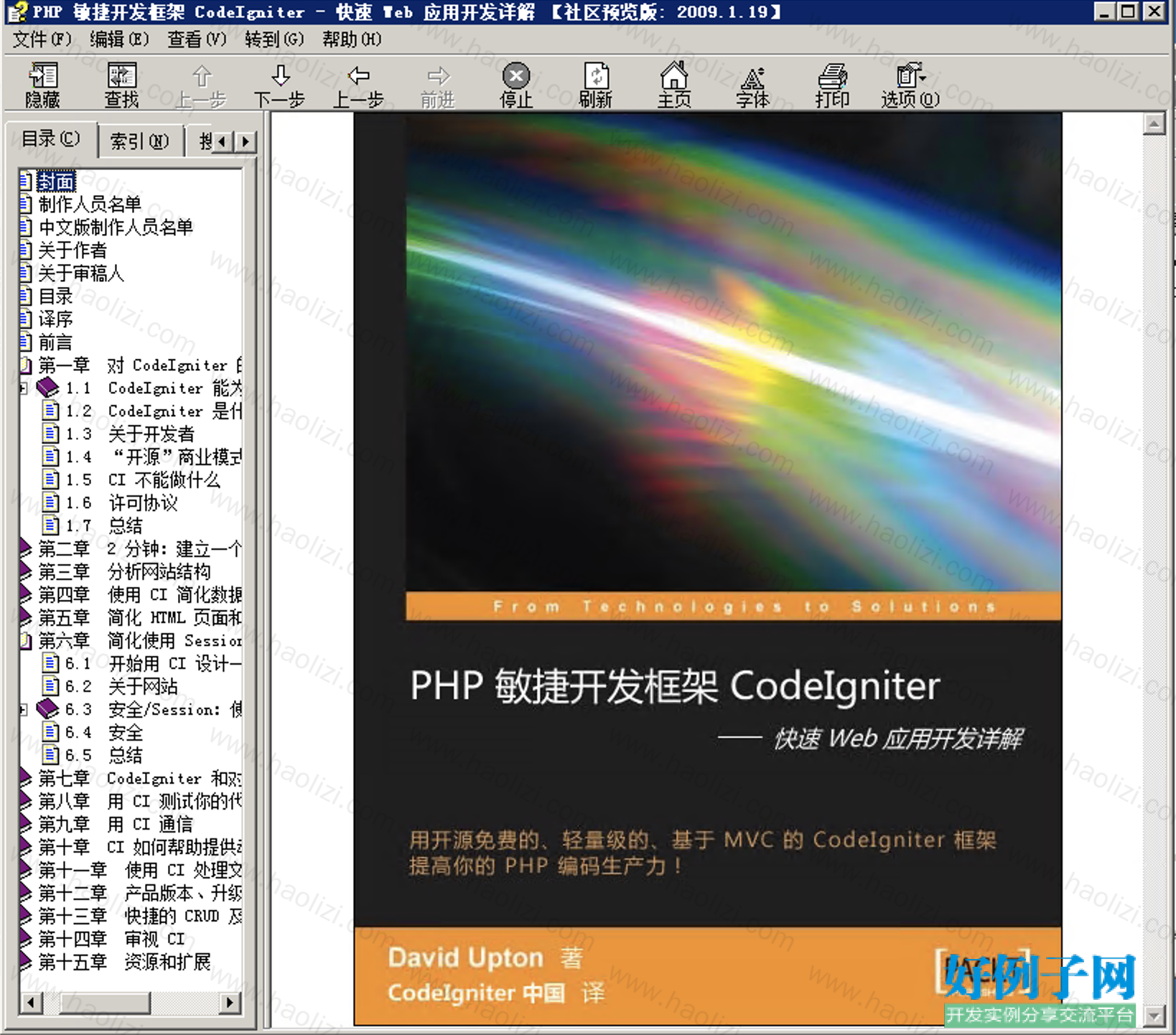The image size is (1176, 1035).
Task: Open the 编辑(E) menu
Action: pos(119,39)
